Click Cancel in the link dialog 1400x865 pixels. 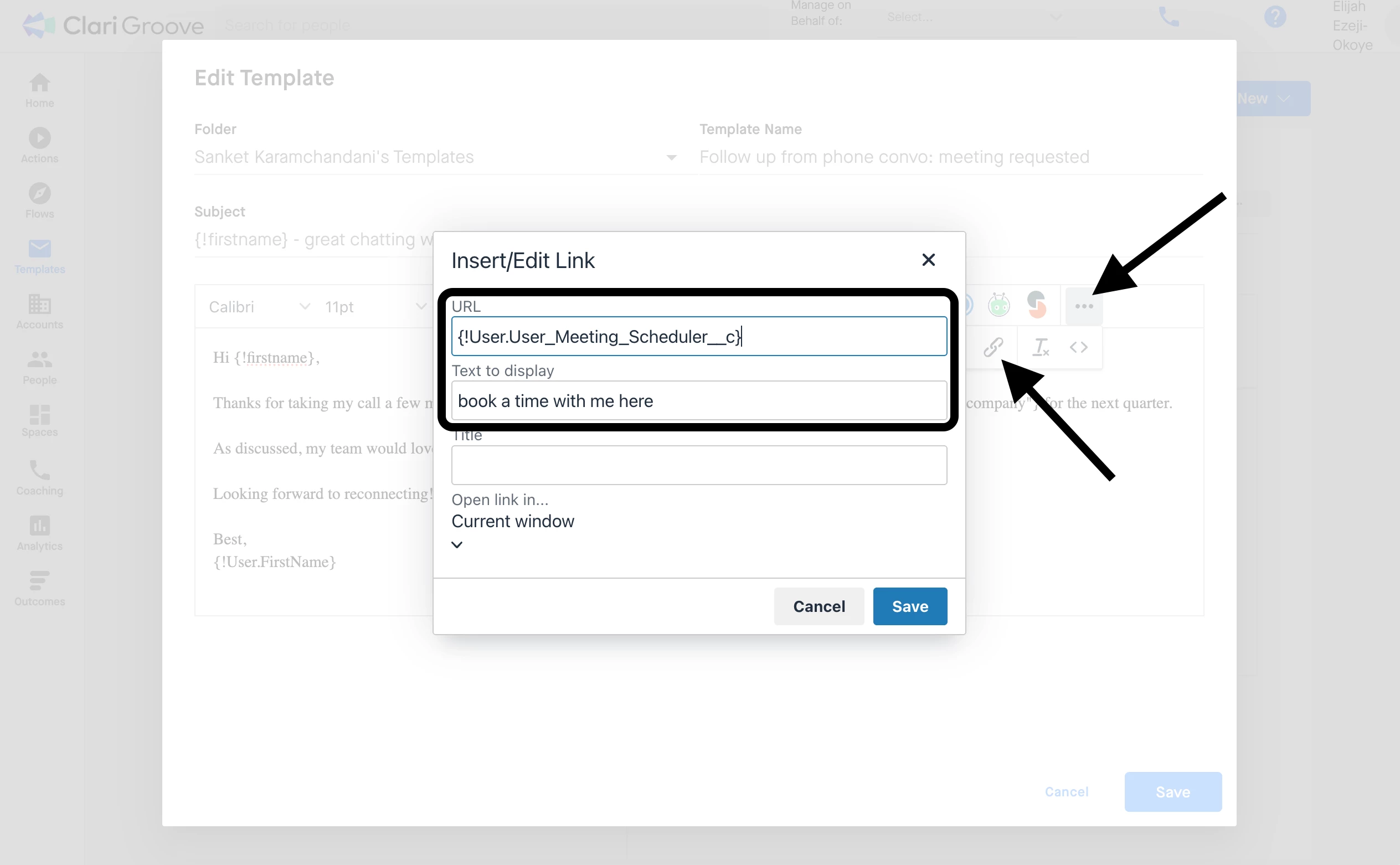pos(819,606)
